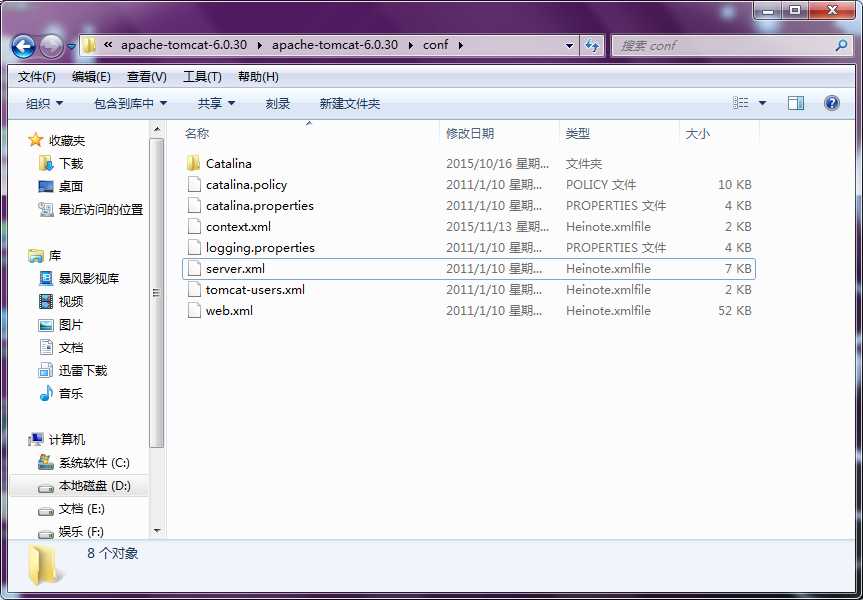Select the server.xml file icon
863x600 pixels.
194,268
